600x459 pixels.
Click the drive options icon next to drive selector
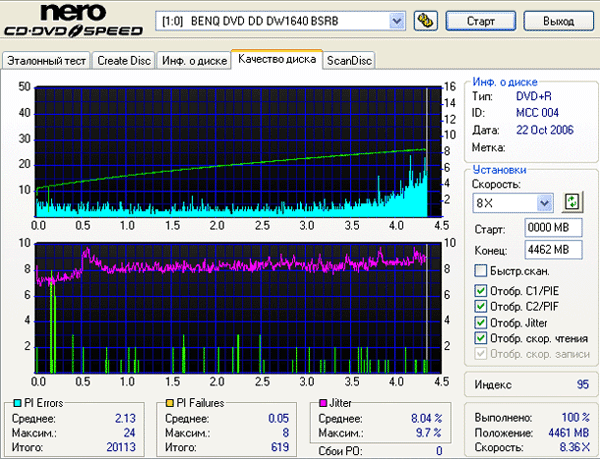[x=423, y=20]
